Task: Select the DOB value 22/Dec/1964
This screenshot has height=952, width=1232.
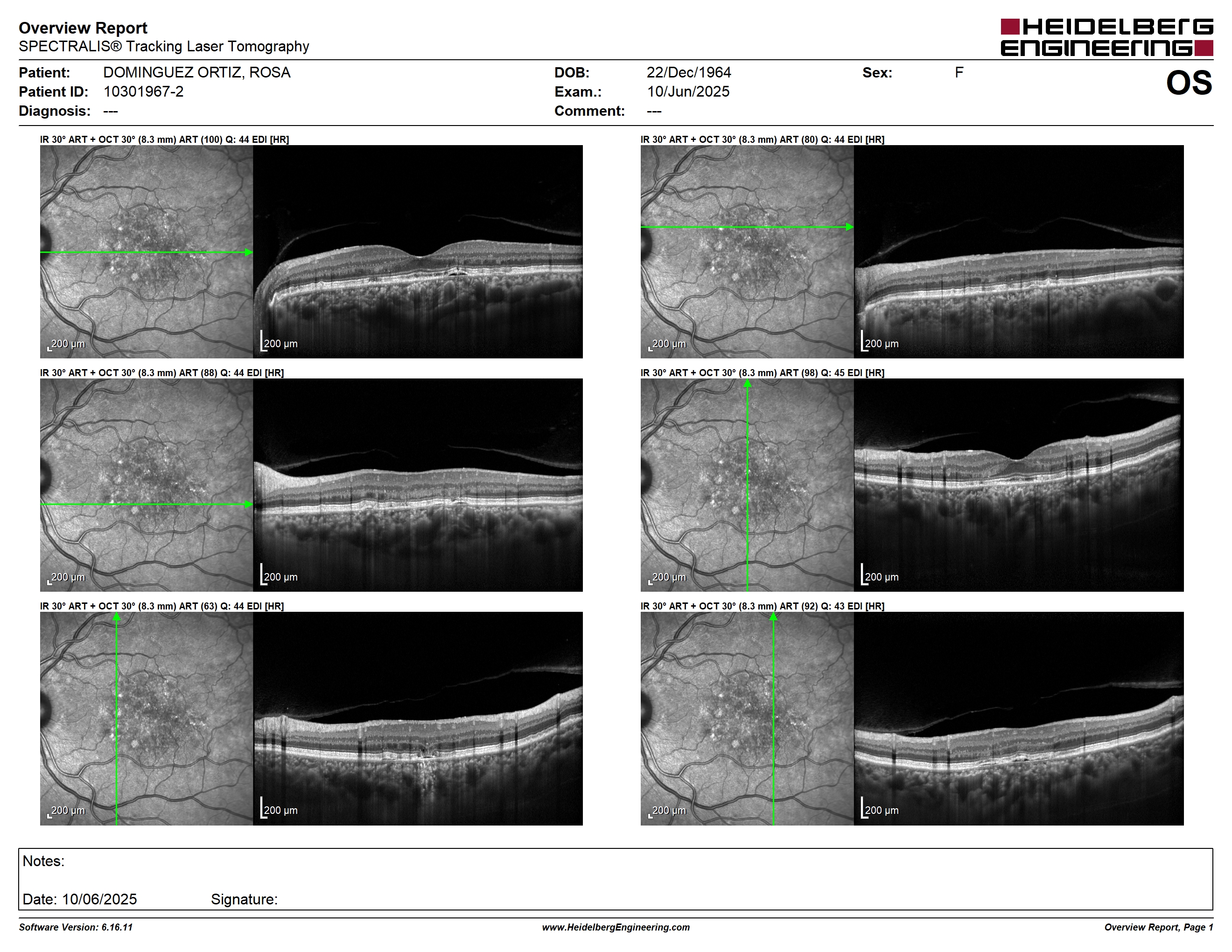Action: 688,72
